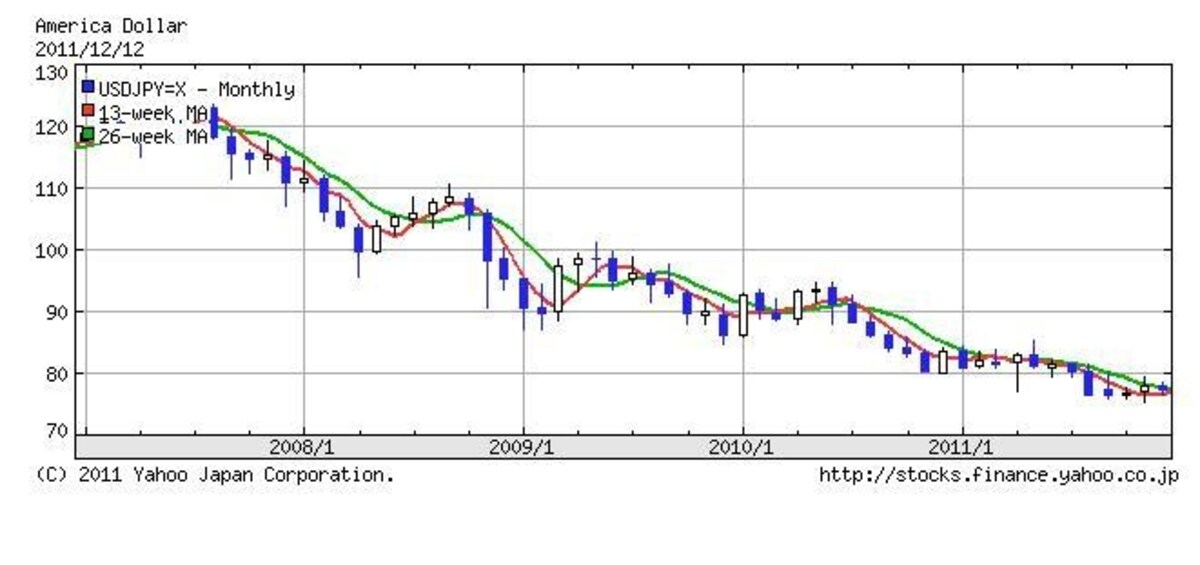
Task: Click the 90 y-axis value
Action: [x=56, y=312]
